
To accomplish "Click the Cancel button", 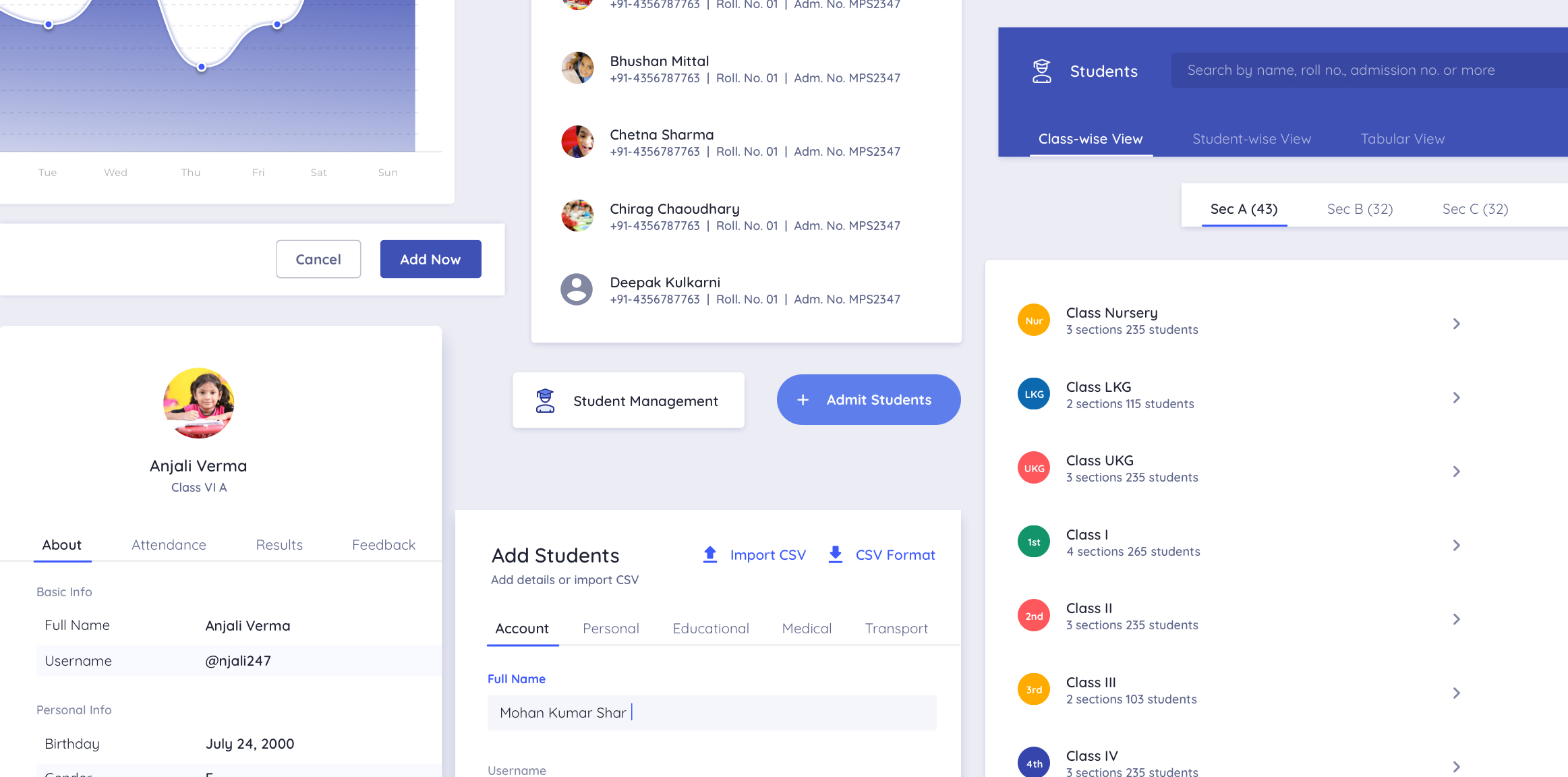I will click(318, 259).
